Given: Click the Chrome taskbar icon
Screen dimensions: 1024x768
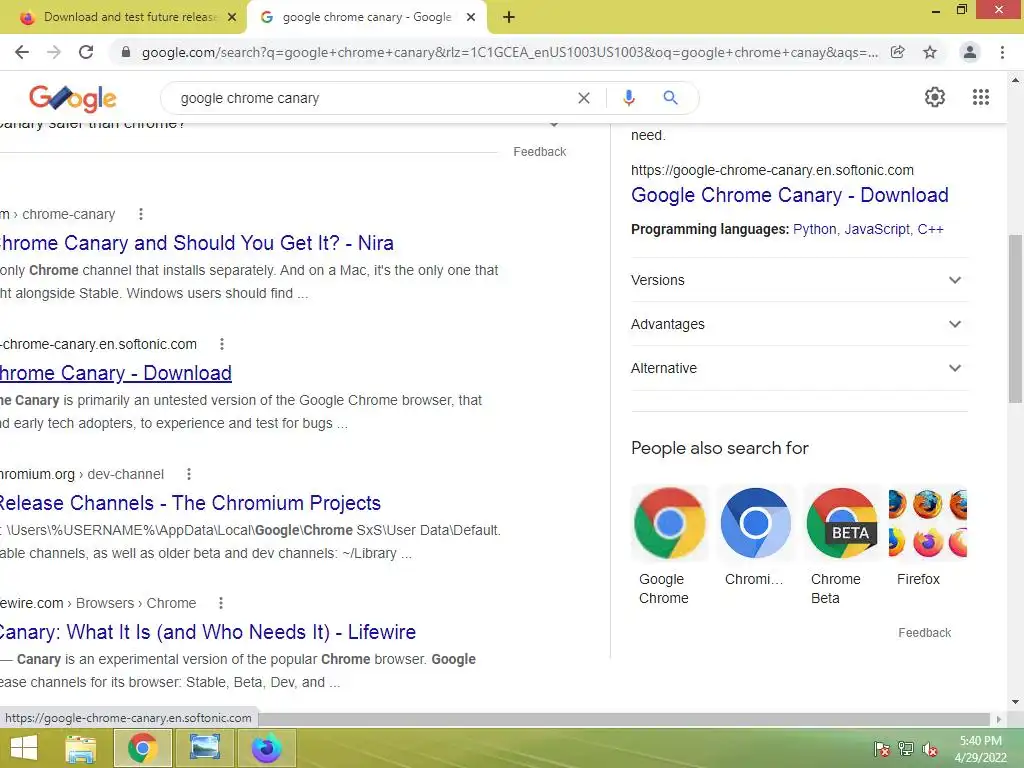Looking at the screenshot, I should click(x=142, y=748).
